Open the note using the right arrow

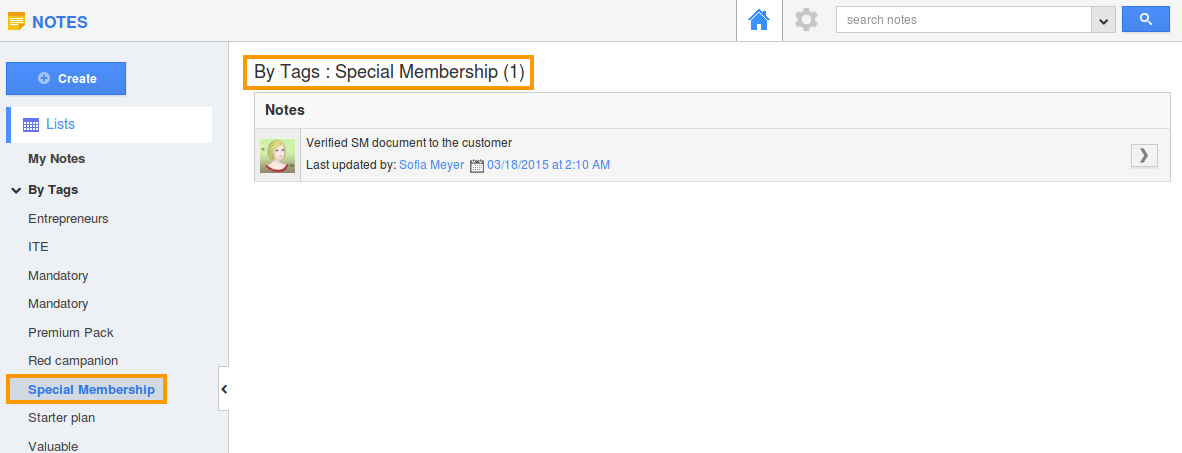coord(1144,155)
